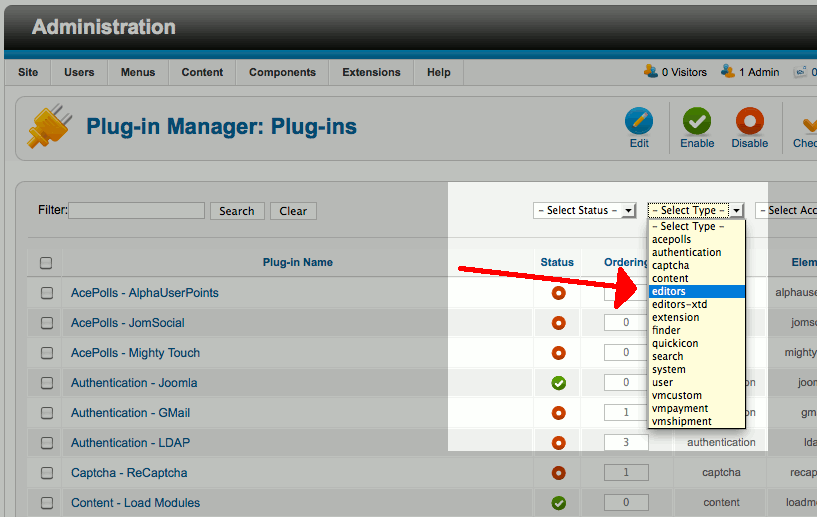Click the red Disable toolbar icon
The image size is (817, 517).
point(749,121)
